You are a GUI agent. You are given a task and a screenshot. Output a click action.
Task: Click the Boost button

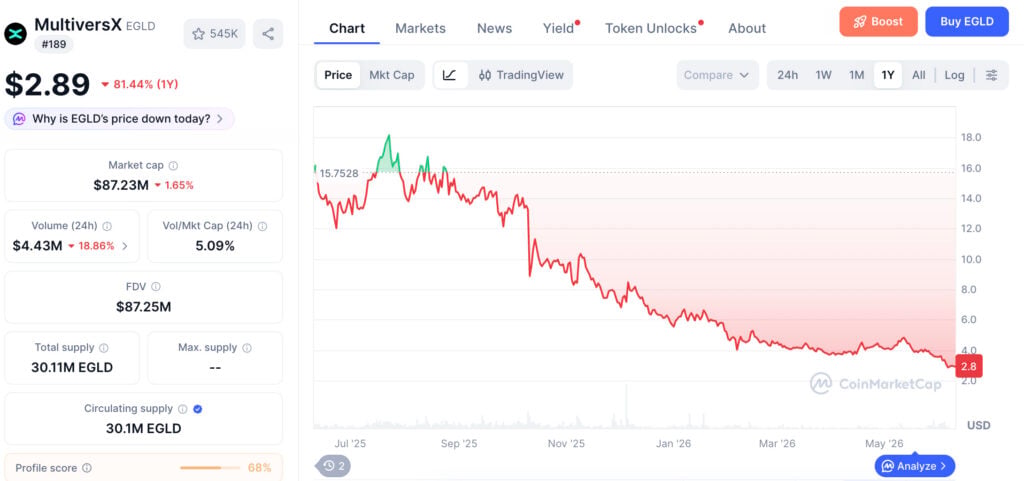pos(878,22)
